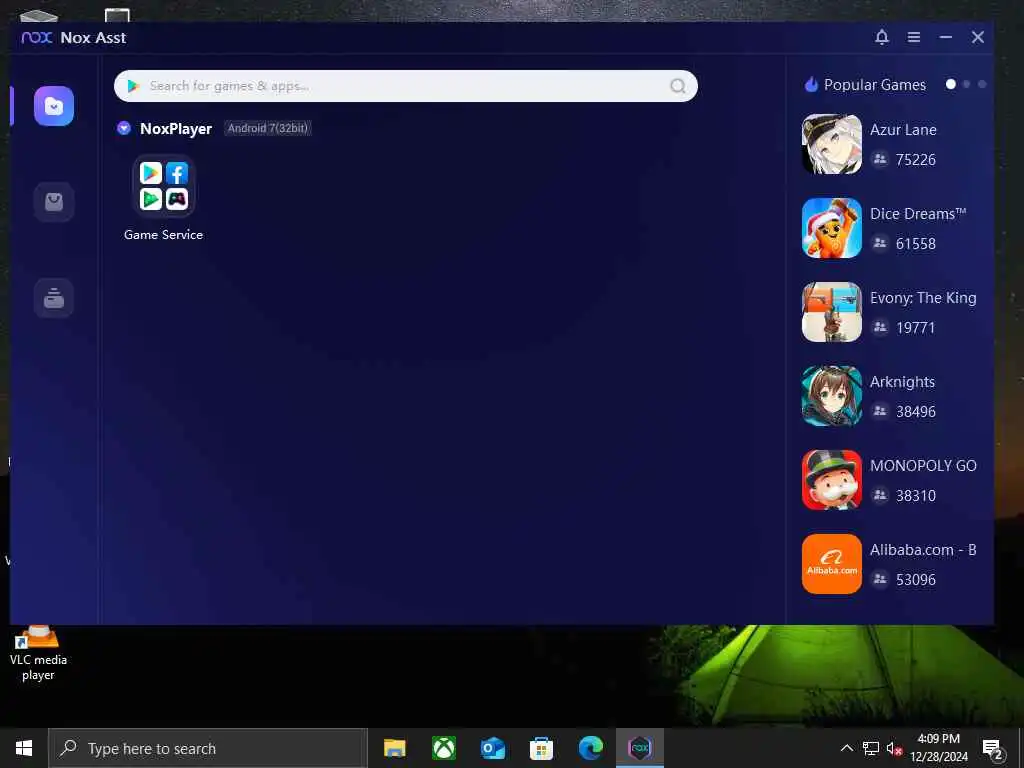Image resolution: width=1024 pixels, height=768 pixels.
Task: Click the Arknights title
Action: point(902,381)
